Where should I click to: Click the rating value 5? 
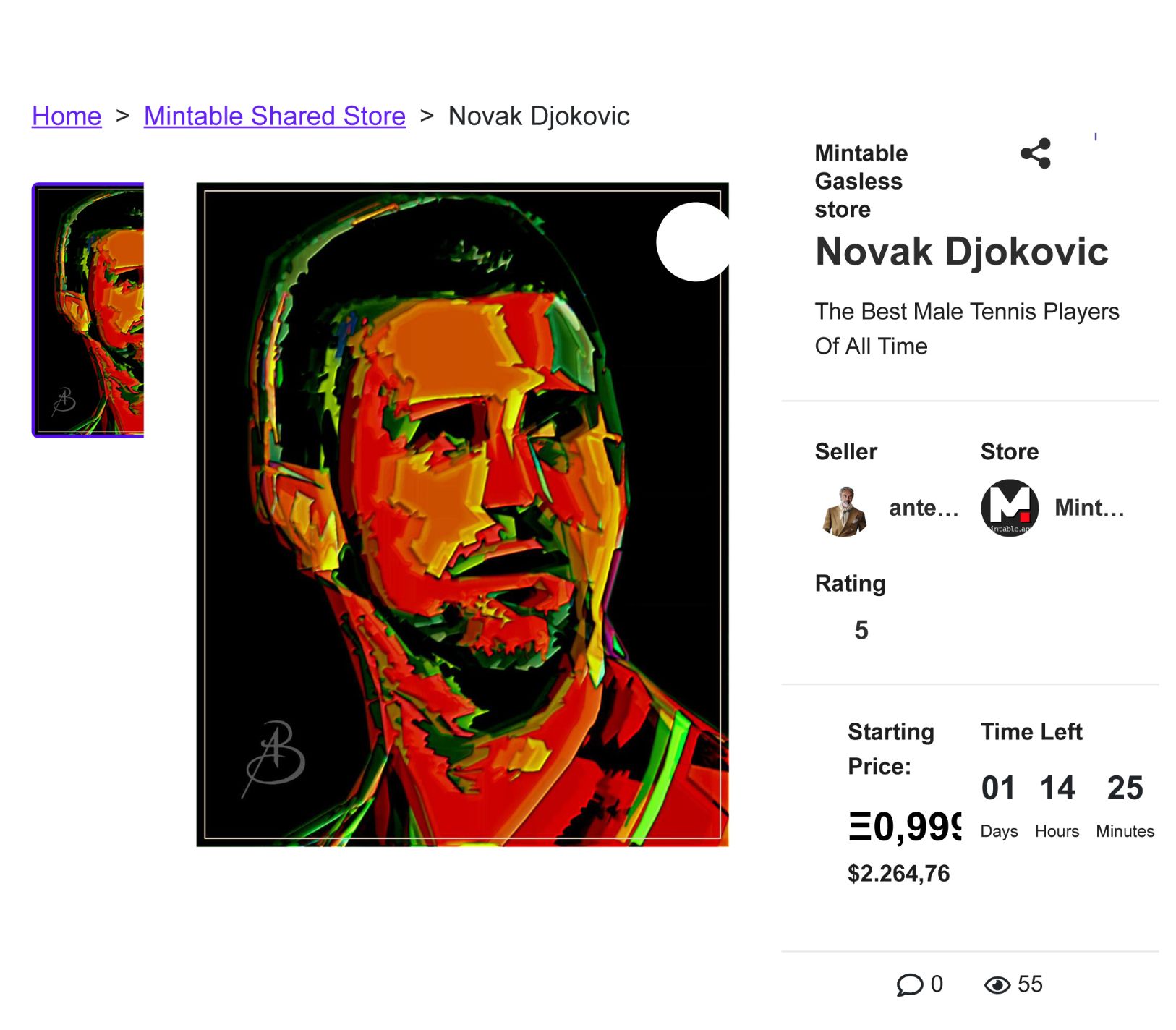coord(861,630)
